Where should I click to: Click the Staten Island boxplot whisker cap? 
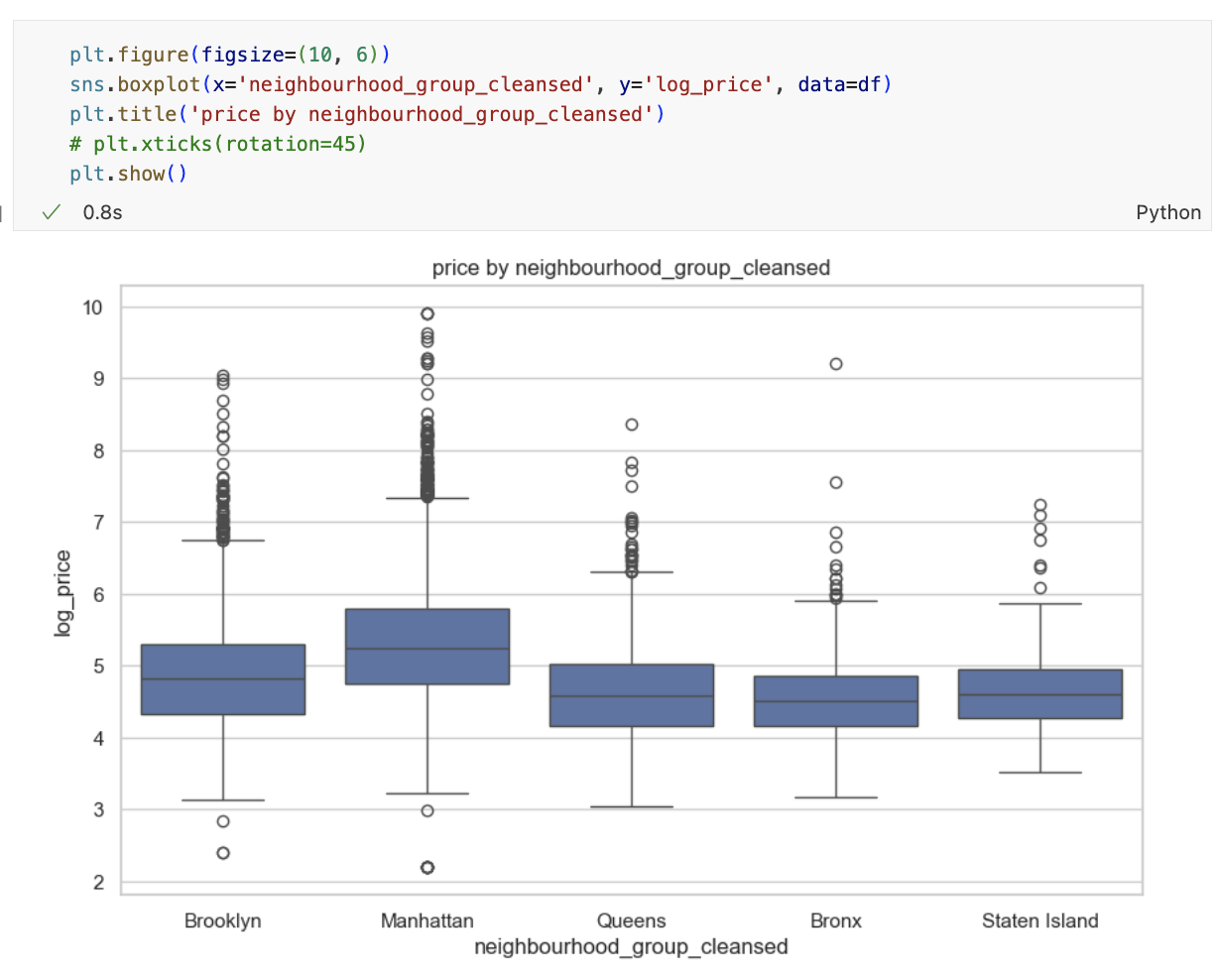1040,603
